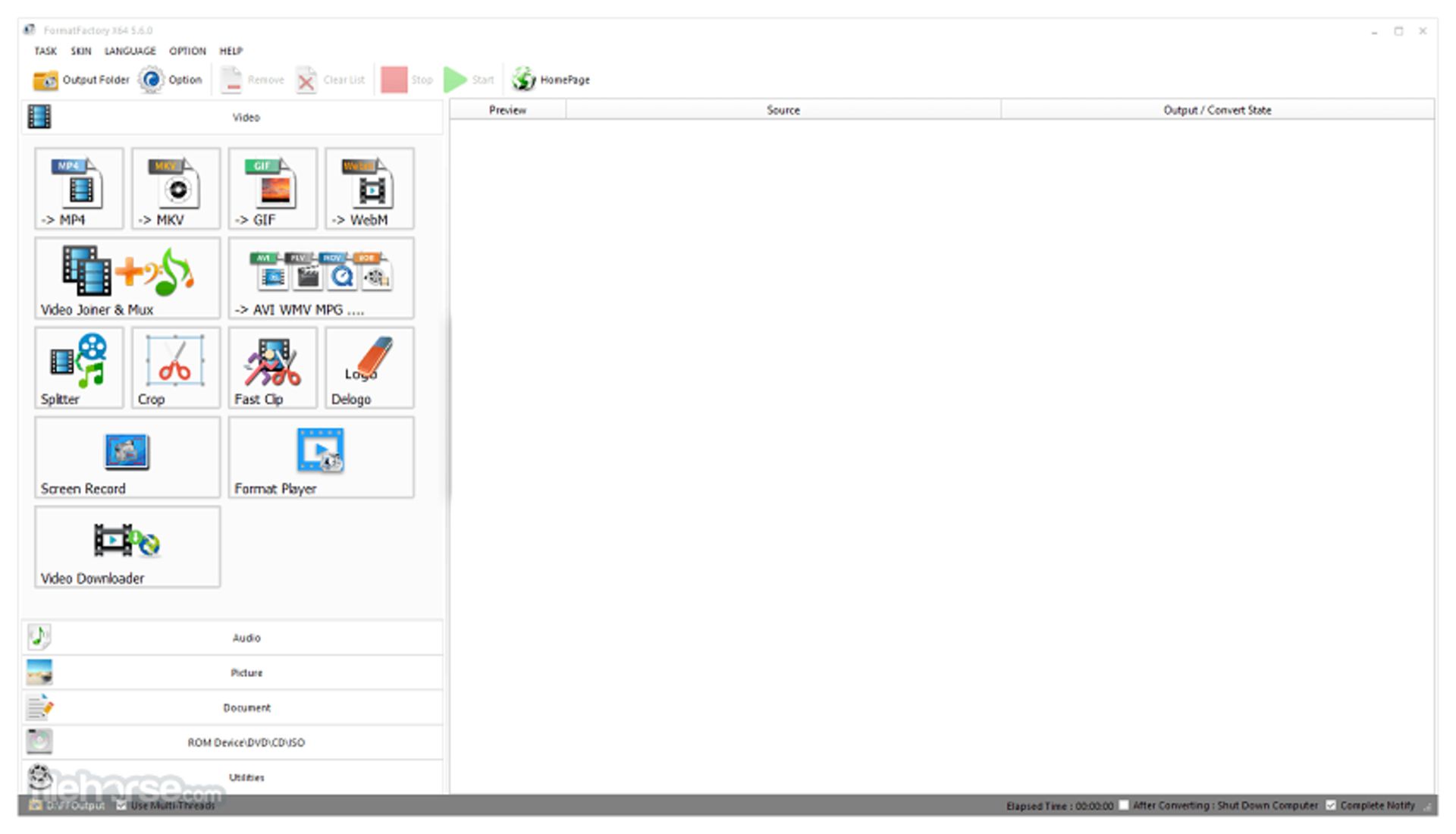Viewport: 1456px width, 834px height.
Task: Click the Clear List toolbar button
Action: pyautogui.click(x=330, y=80)
